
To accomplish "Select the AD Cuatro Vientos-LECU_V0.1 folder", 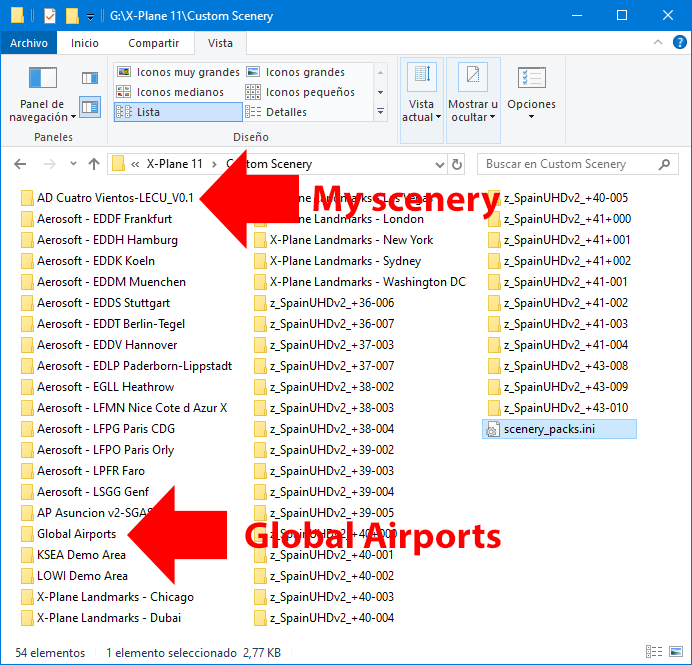I will 107,198.
